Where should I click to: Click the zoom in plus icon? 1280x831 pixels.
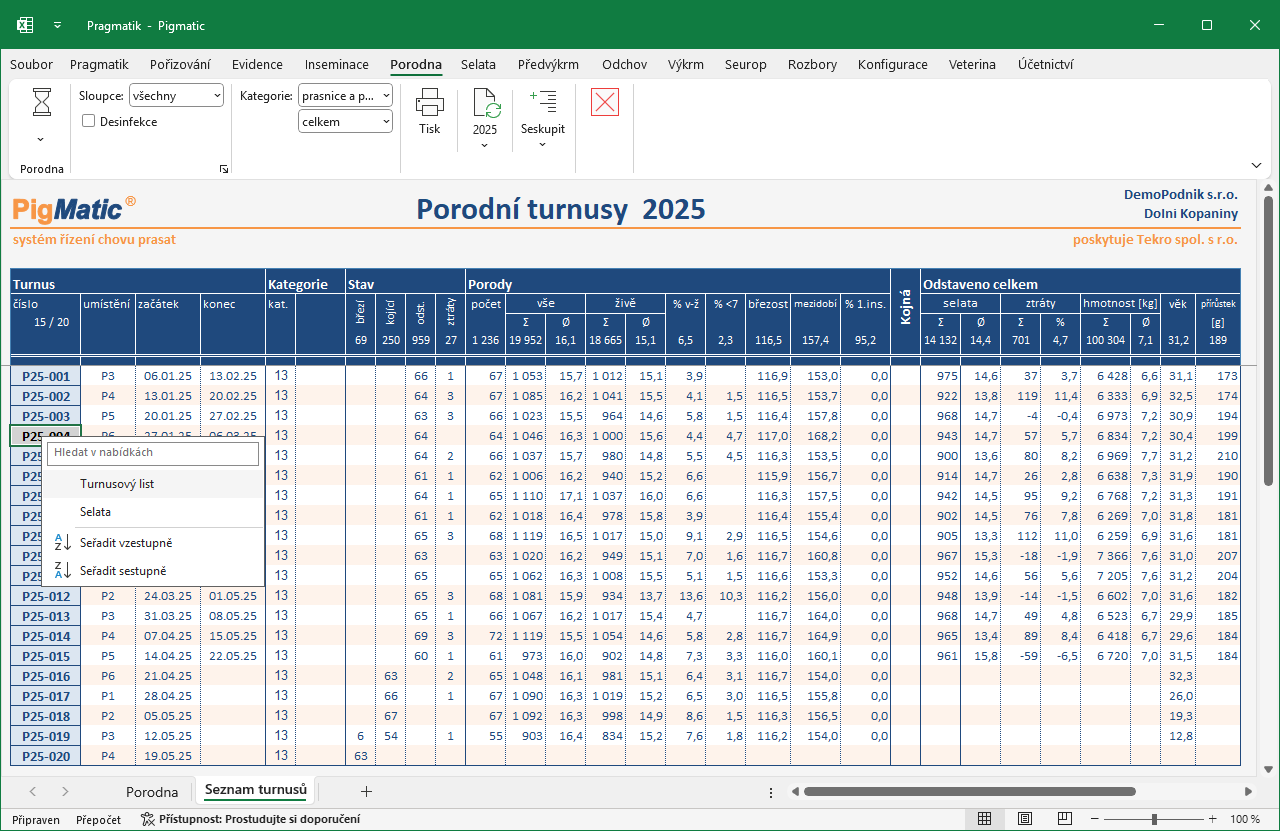coord(1214,819)
